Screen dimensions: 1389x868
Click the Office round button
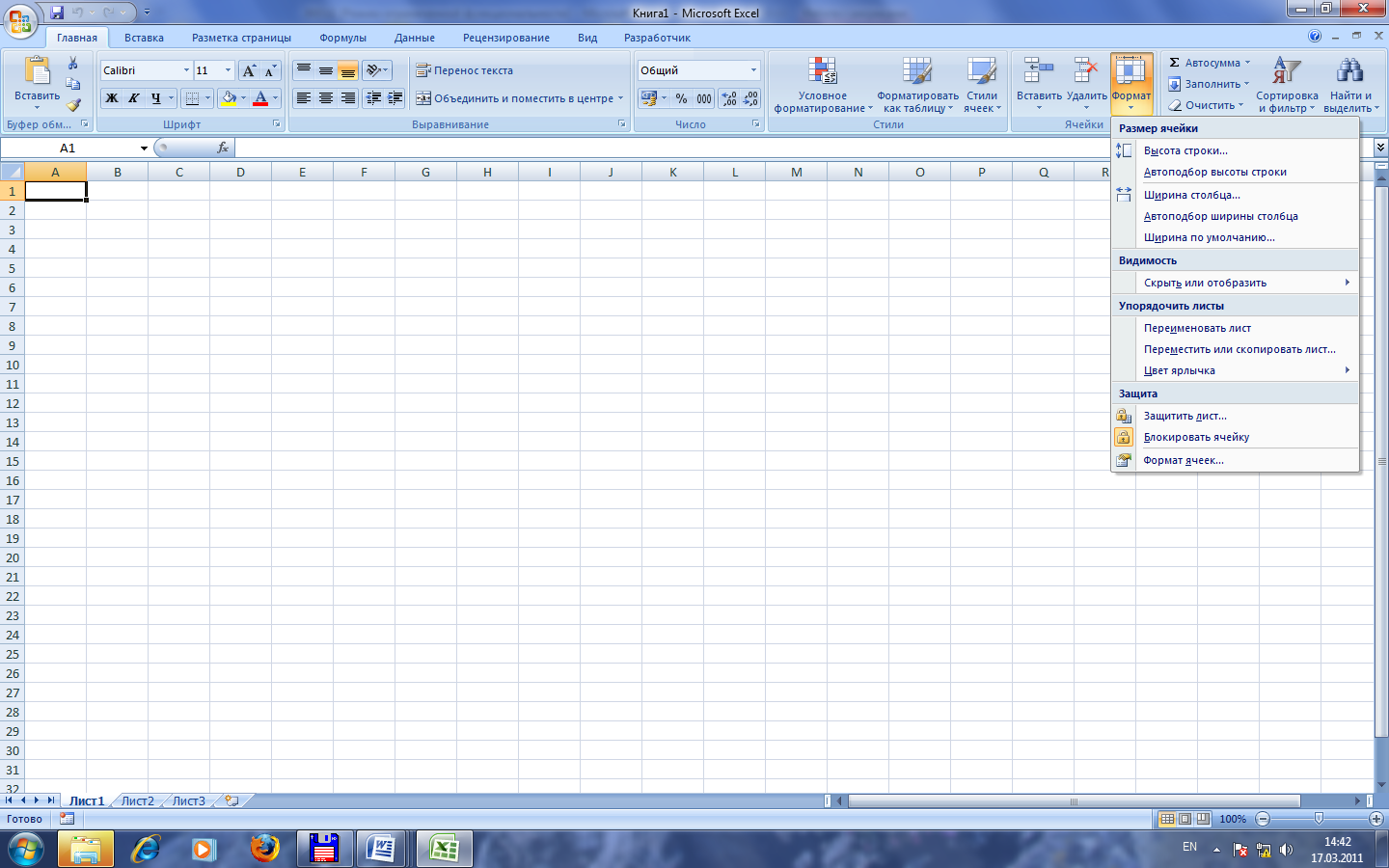click(20, 19)
